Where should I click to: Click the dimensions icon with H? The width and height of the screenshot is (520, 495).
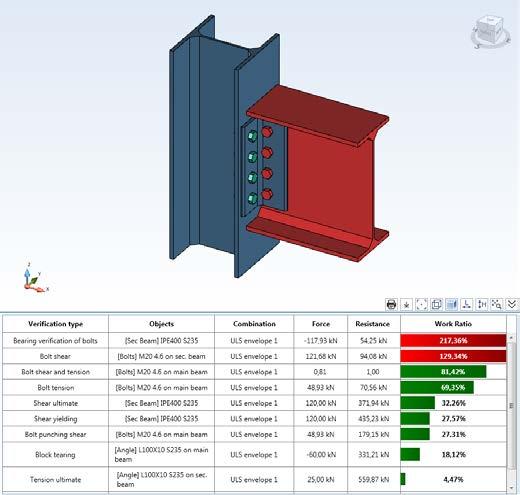click(482, 304)
